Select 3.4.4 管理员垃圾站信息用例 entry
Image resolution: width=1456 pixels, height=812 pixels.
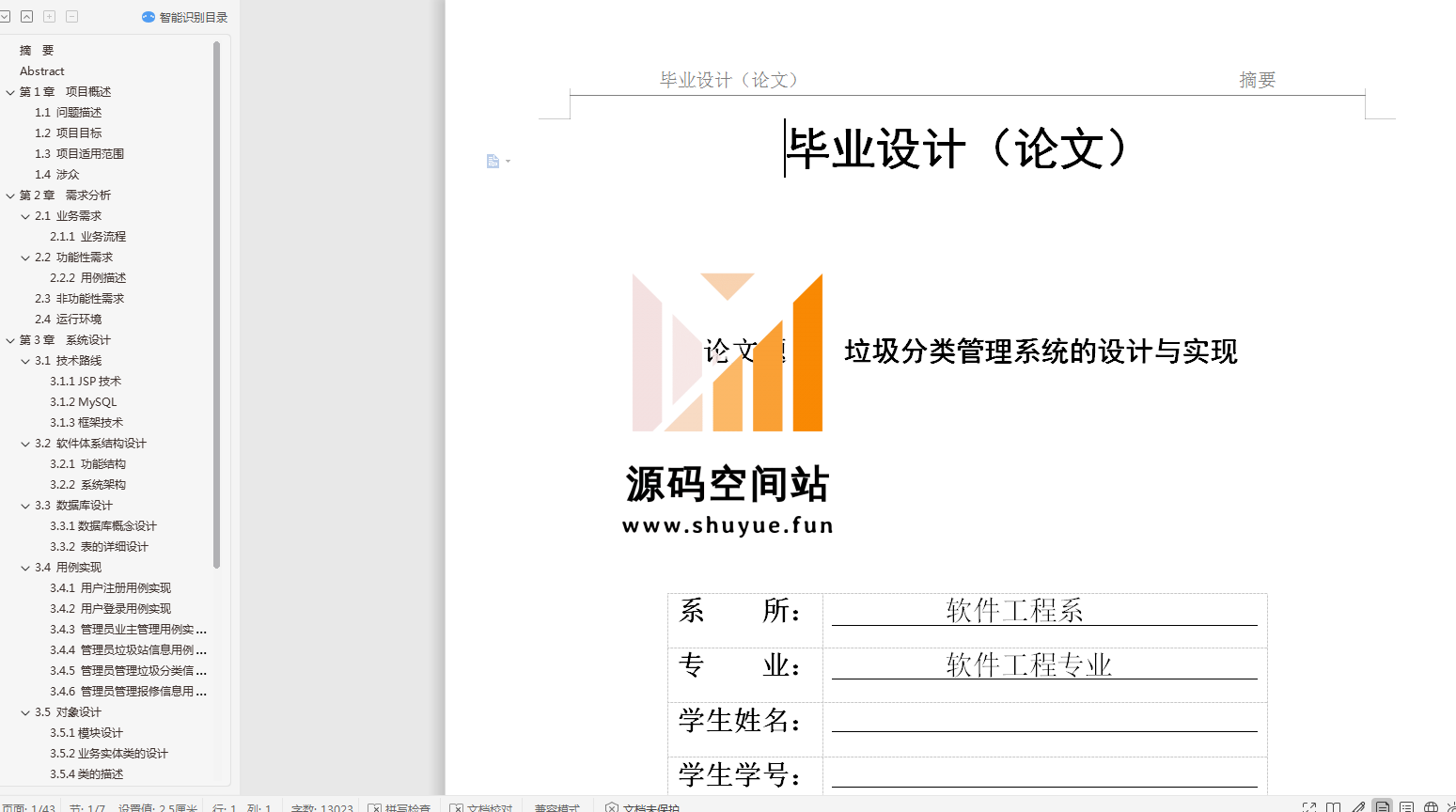coord(128,650)
